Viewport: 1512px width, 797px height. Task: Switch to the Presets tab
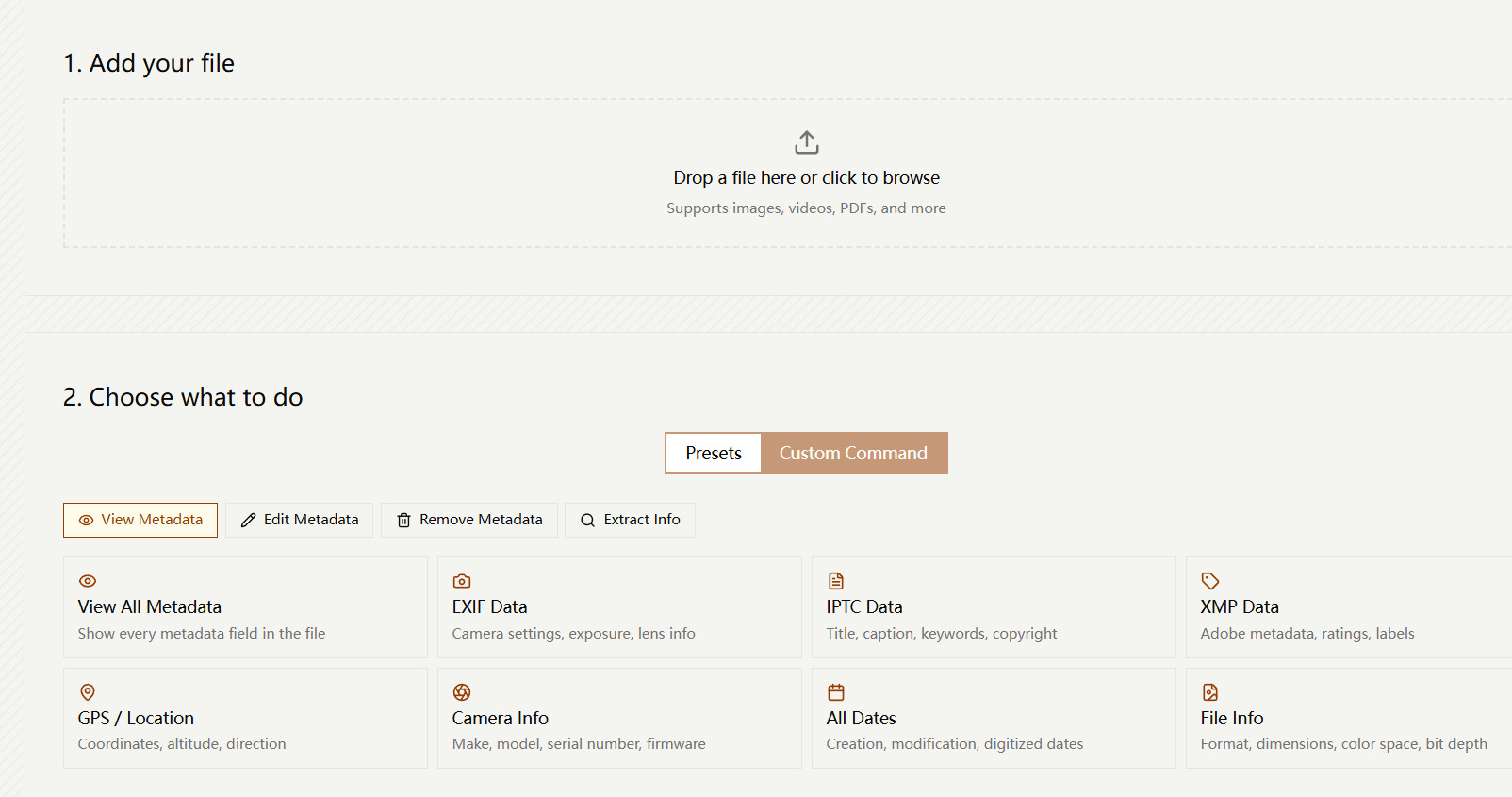pyautogui.click(x=714, y=454)
